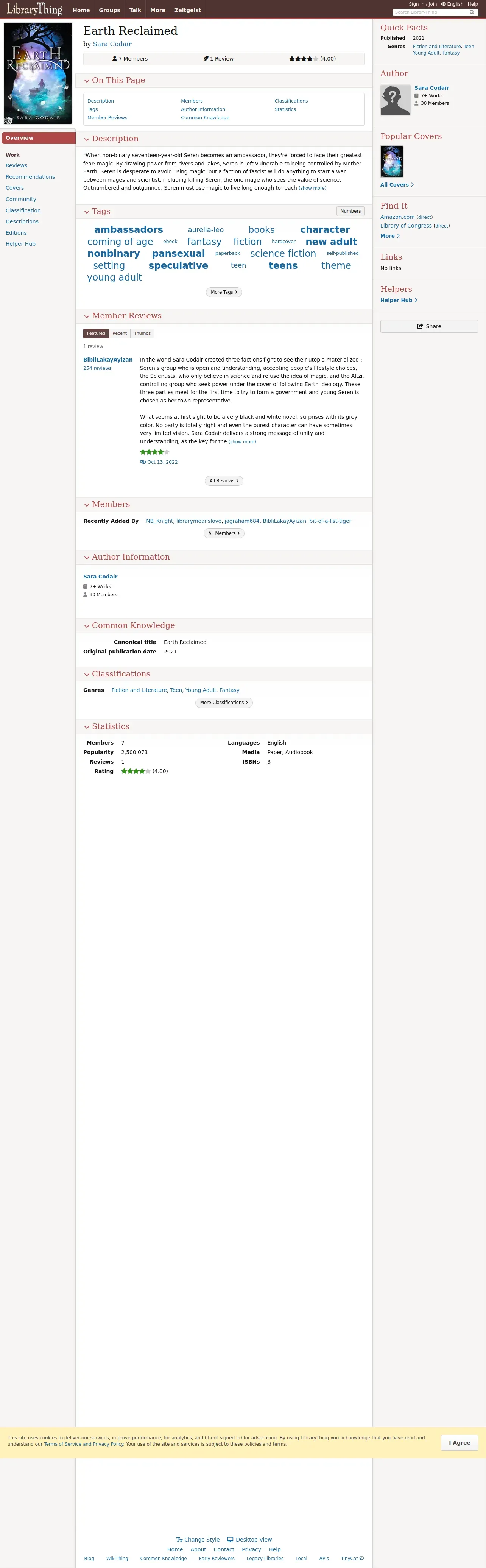Click the Popular Covers thumbnail

coord(392,161)
